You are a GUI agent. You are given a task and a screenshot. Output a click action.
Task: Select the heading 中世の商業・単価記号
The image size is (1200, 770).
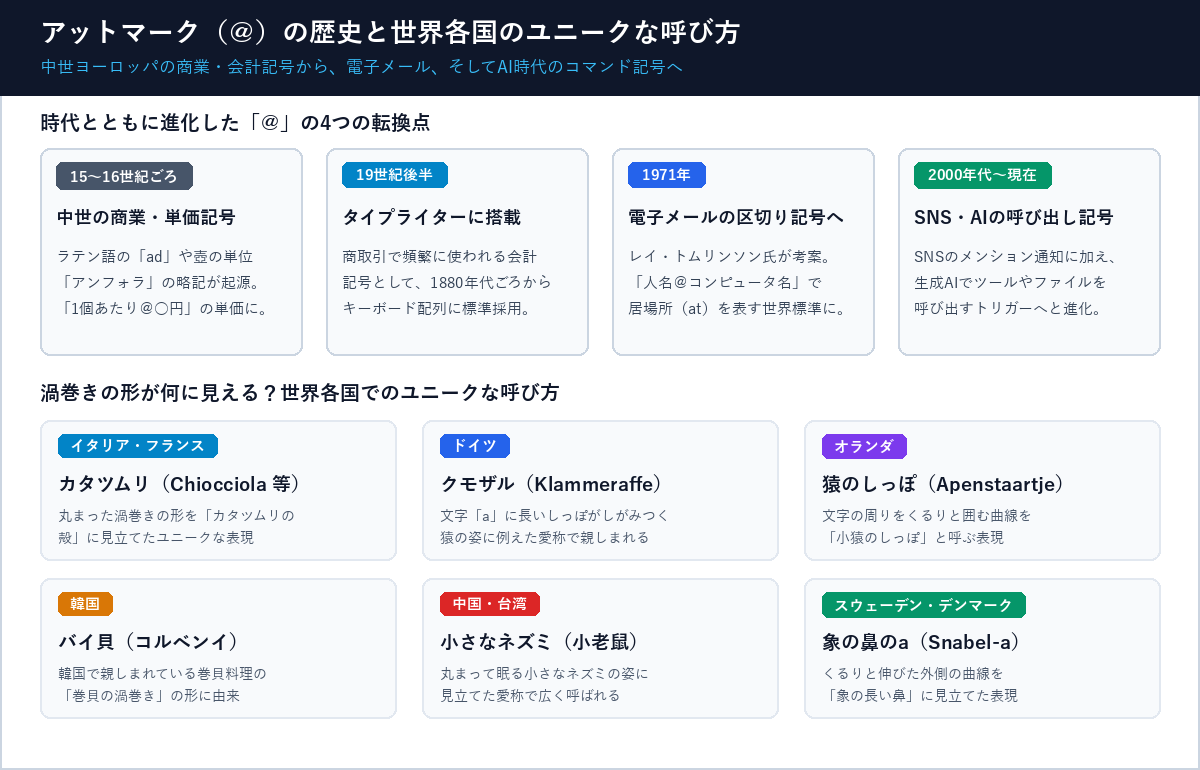point(146,217)
